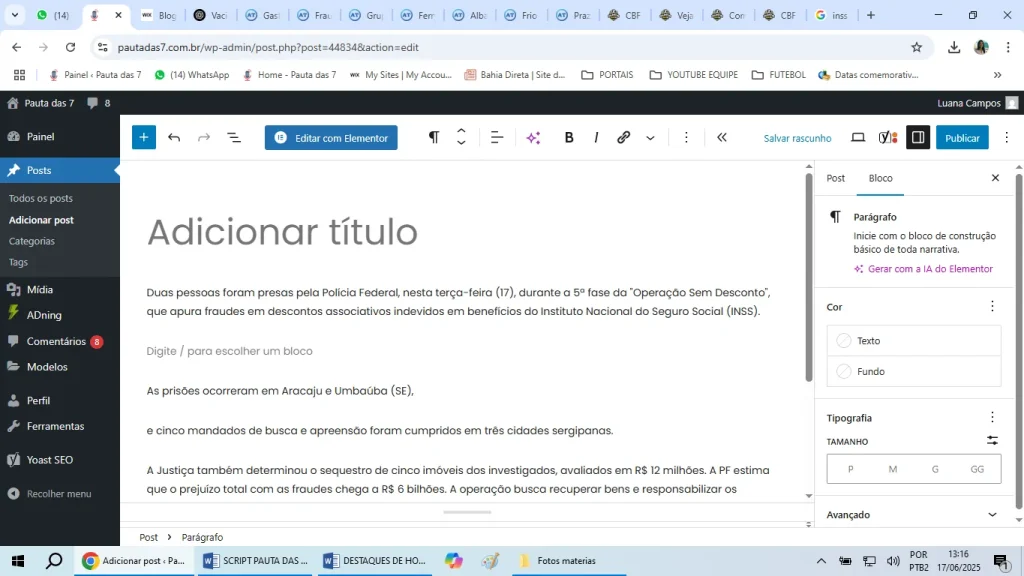This screenshot has height=576, width=1024.
Task: Click Post in the breadcrumb
Action: (x=148, y=537)
